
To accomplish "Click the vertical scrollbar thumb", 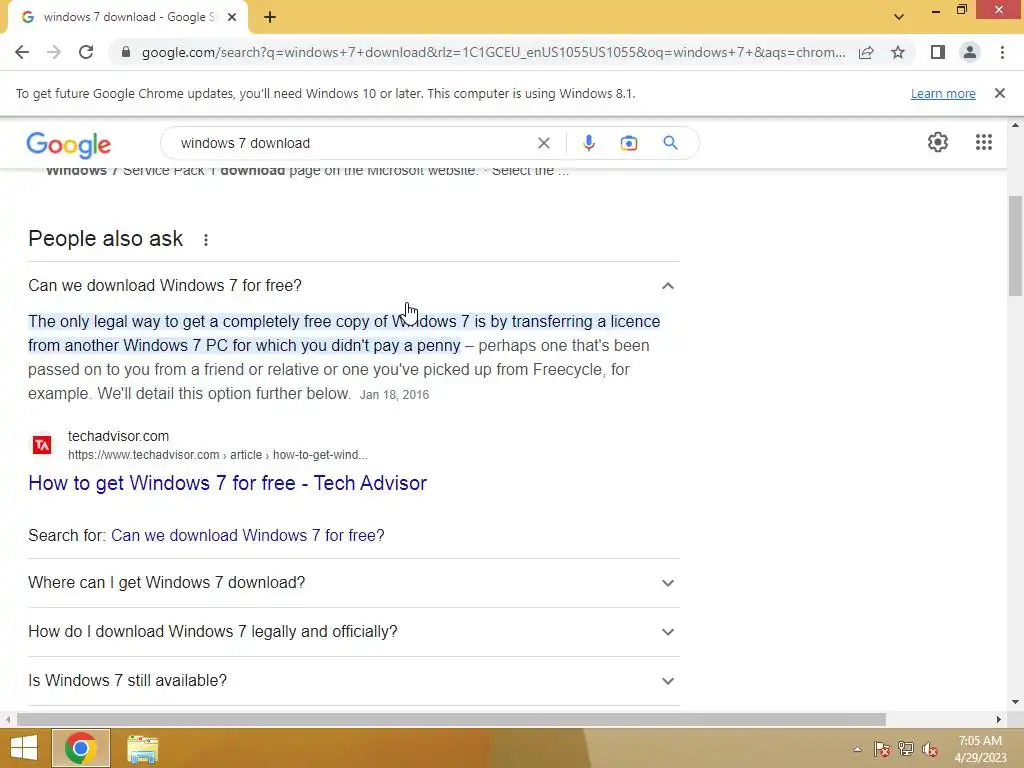I will [1015, 246].
